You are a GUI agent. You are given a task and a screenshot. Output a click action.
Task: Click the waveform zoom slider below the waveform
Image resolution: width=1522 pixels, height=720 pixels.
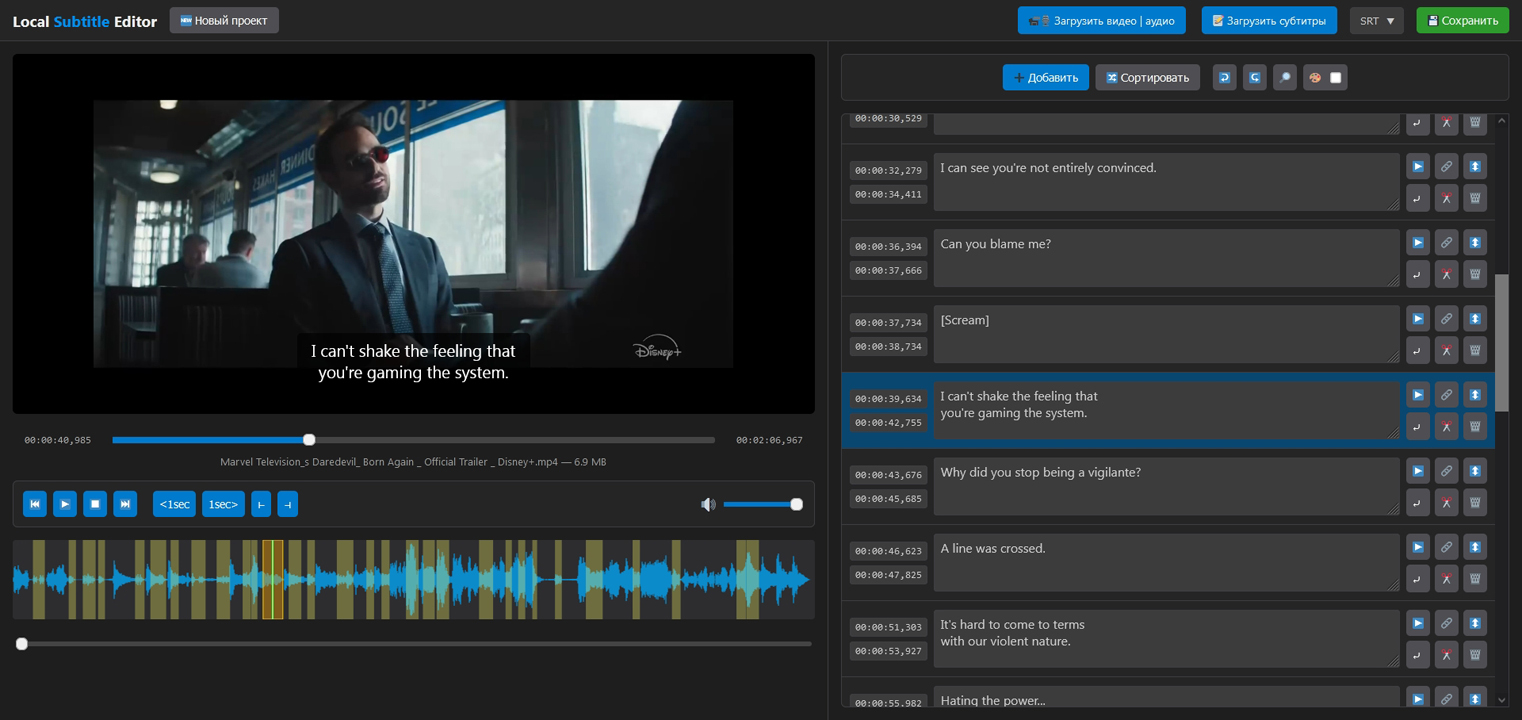pyautogui.click(x=413, y=644)
